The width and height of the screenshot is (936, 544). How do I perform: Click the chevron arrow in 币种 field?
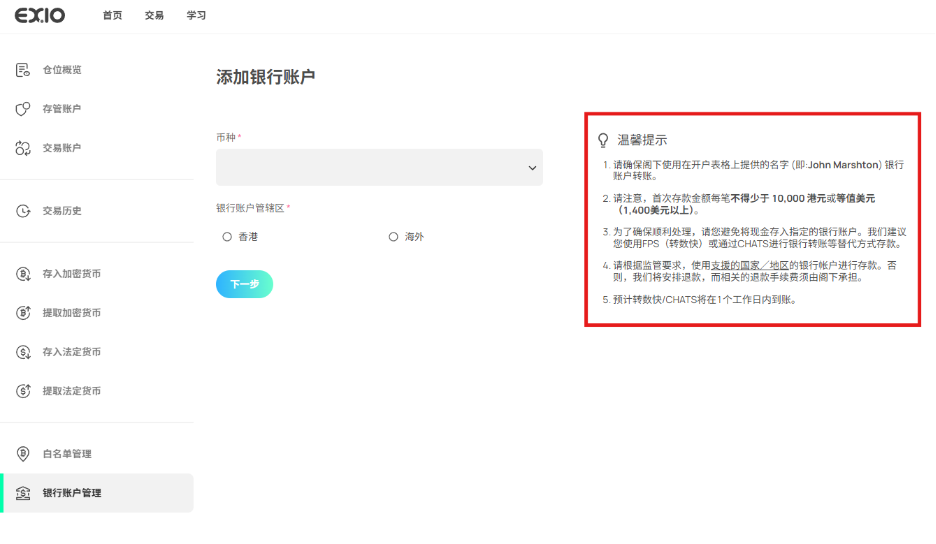[532, 168]
